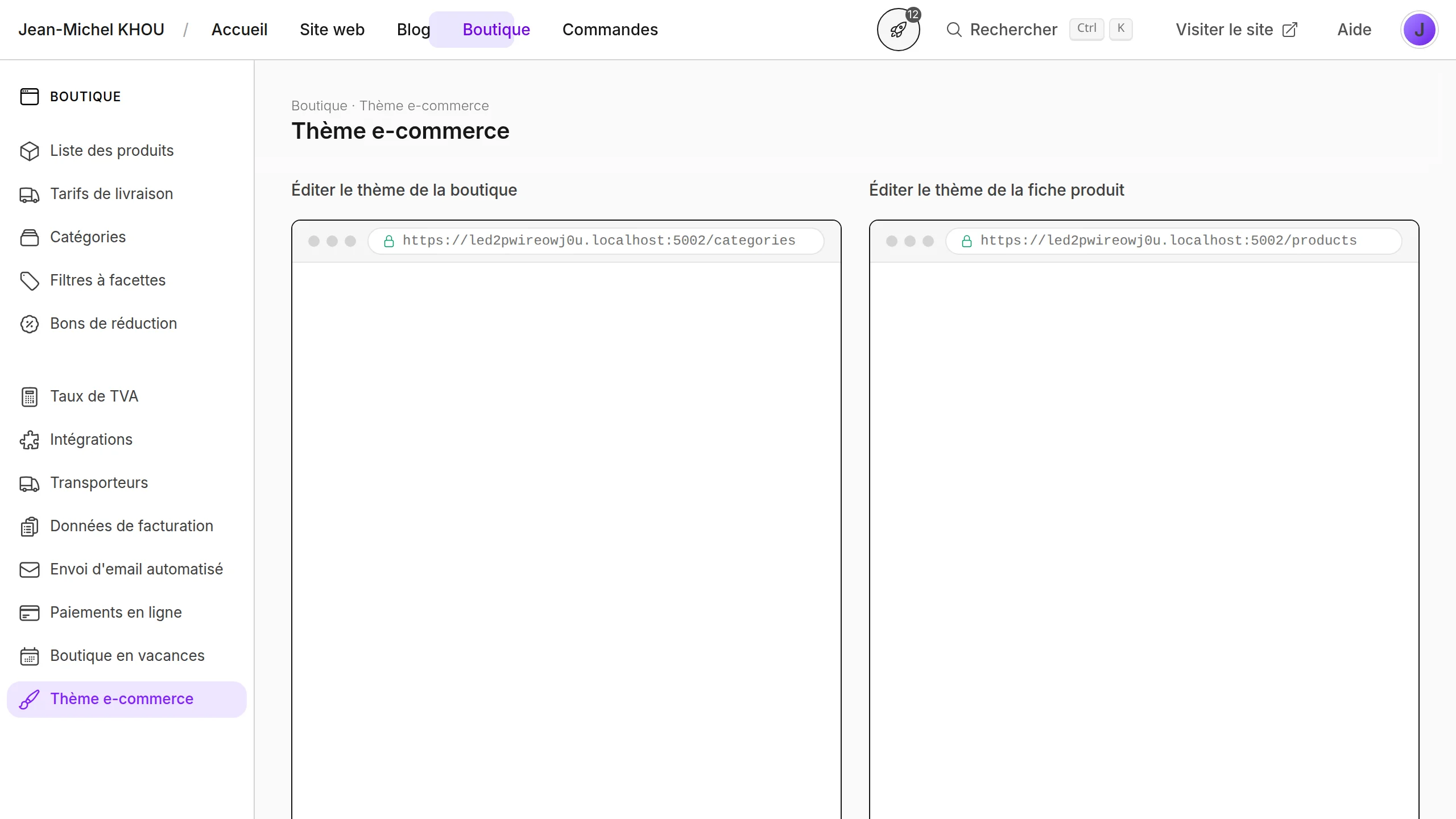Switch to the Site web tab
Viewport: 1456px width, 819px height.
point(332,30)
